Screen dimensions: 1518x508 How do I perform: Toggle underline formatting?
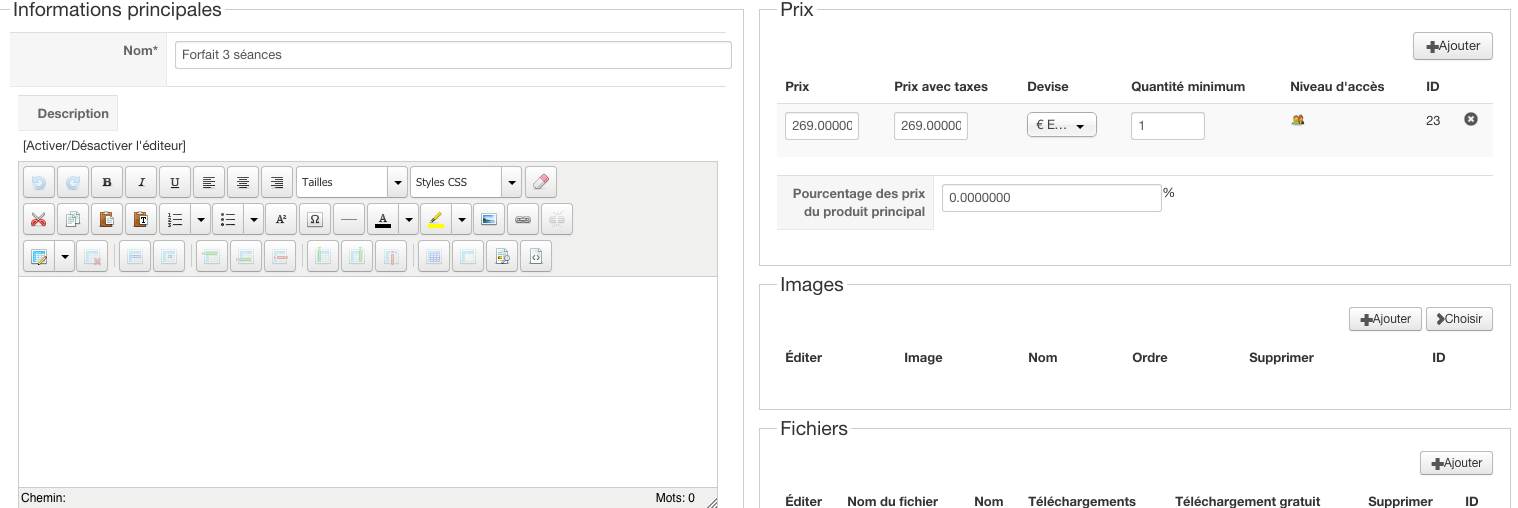pos(175,183)
